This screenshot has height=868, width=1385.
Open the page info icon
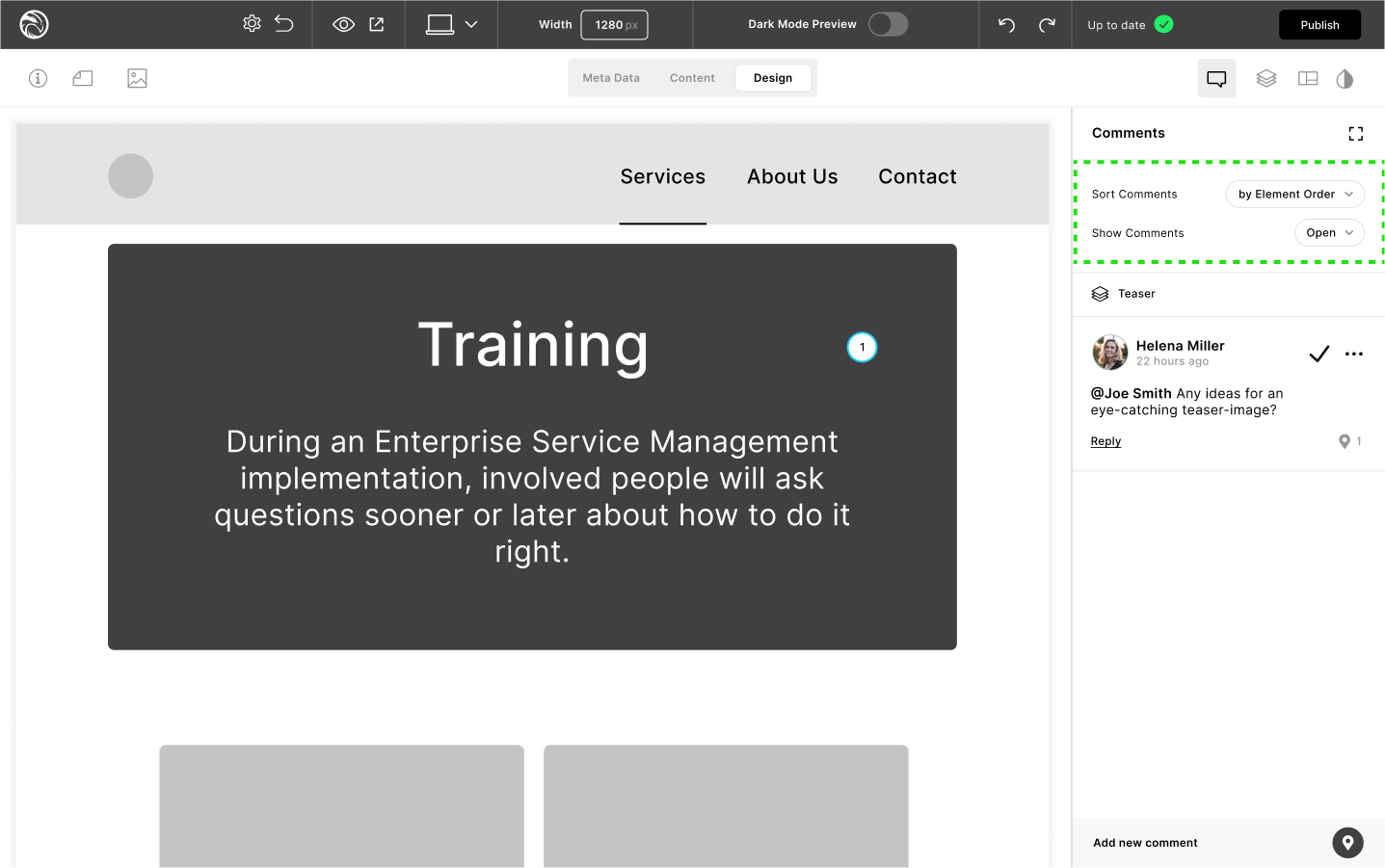[38, 78]
